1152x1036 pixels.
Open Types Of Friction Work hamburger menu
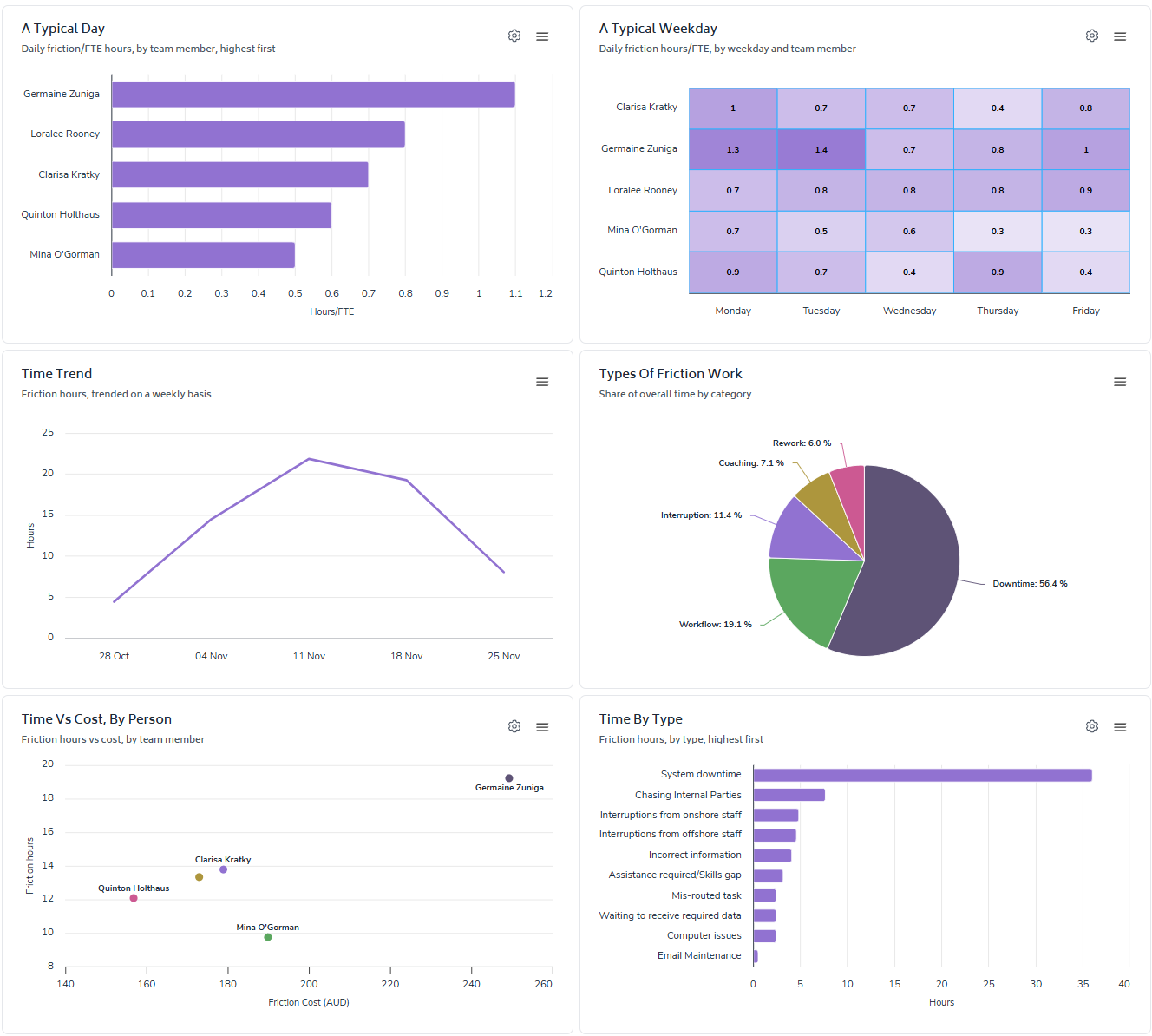(1120, 382)
